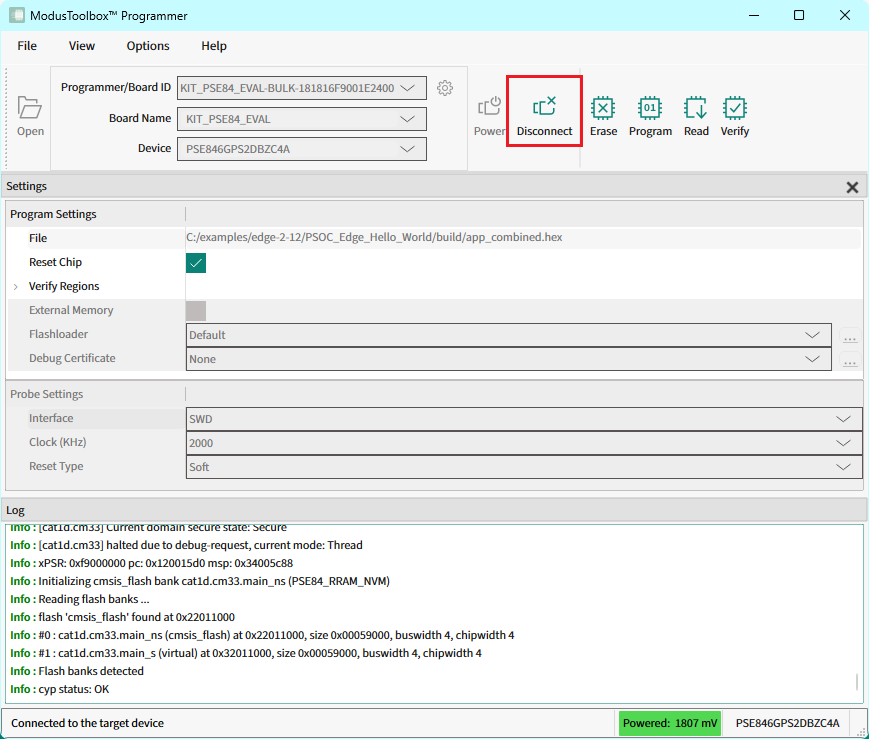Screen dimensions: 869x739
Task: Toggle the External Memory checkbox
Action: click(196, 311)
